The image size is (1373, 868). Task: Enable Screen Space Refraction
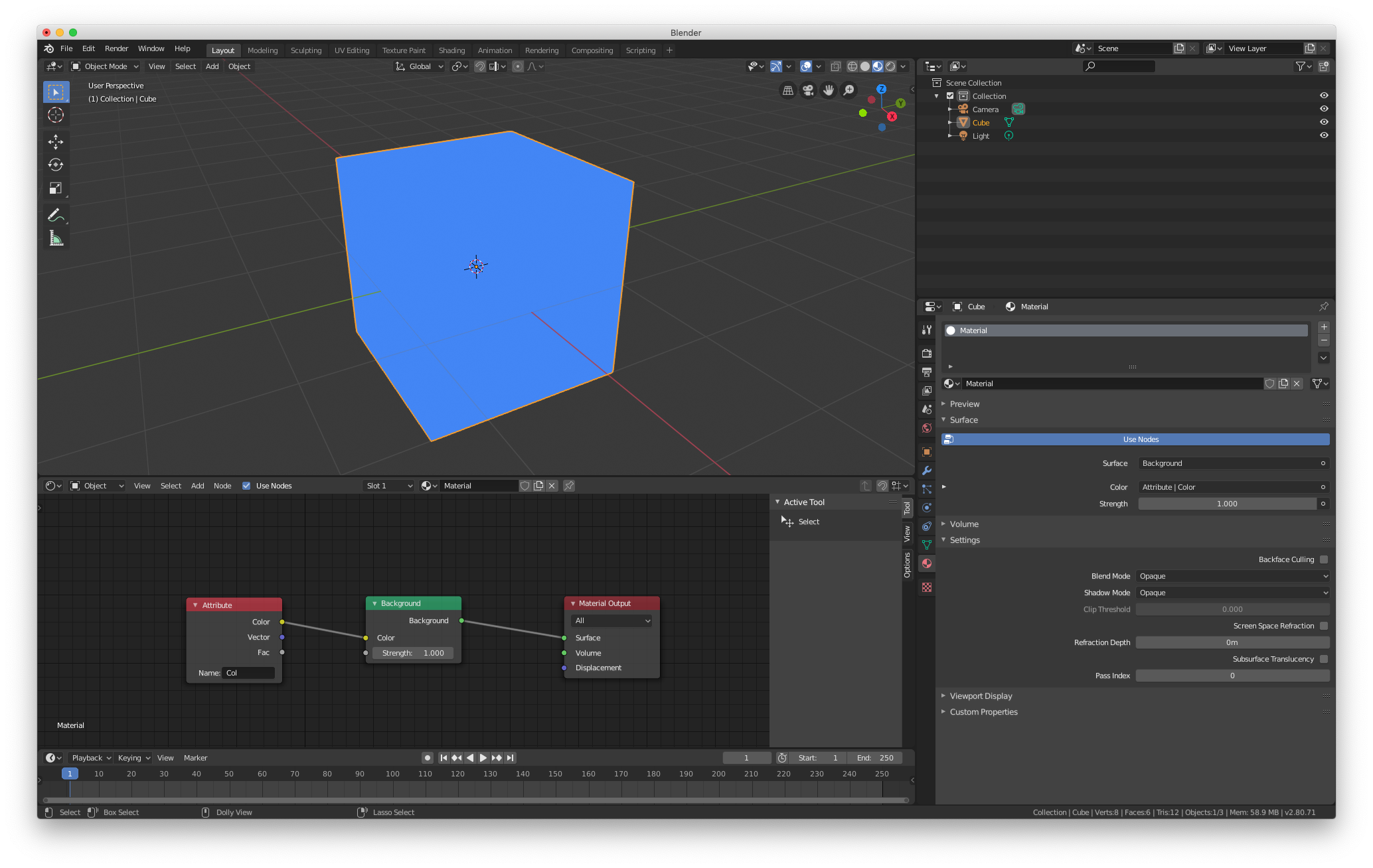1324,626
